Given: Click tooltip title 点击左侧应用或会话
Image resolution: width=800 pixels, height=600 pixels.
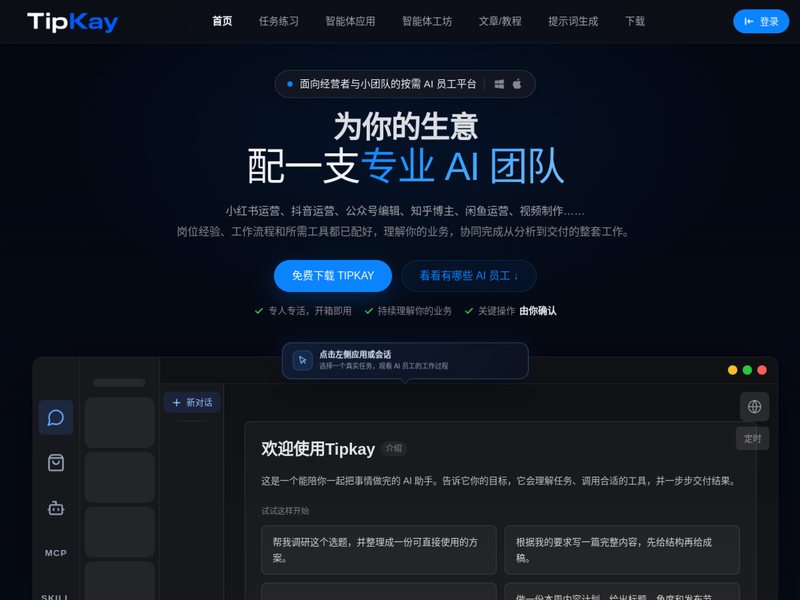Looking at the screenshot, I should pos(355,355).
